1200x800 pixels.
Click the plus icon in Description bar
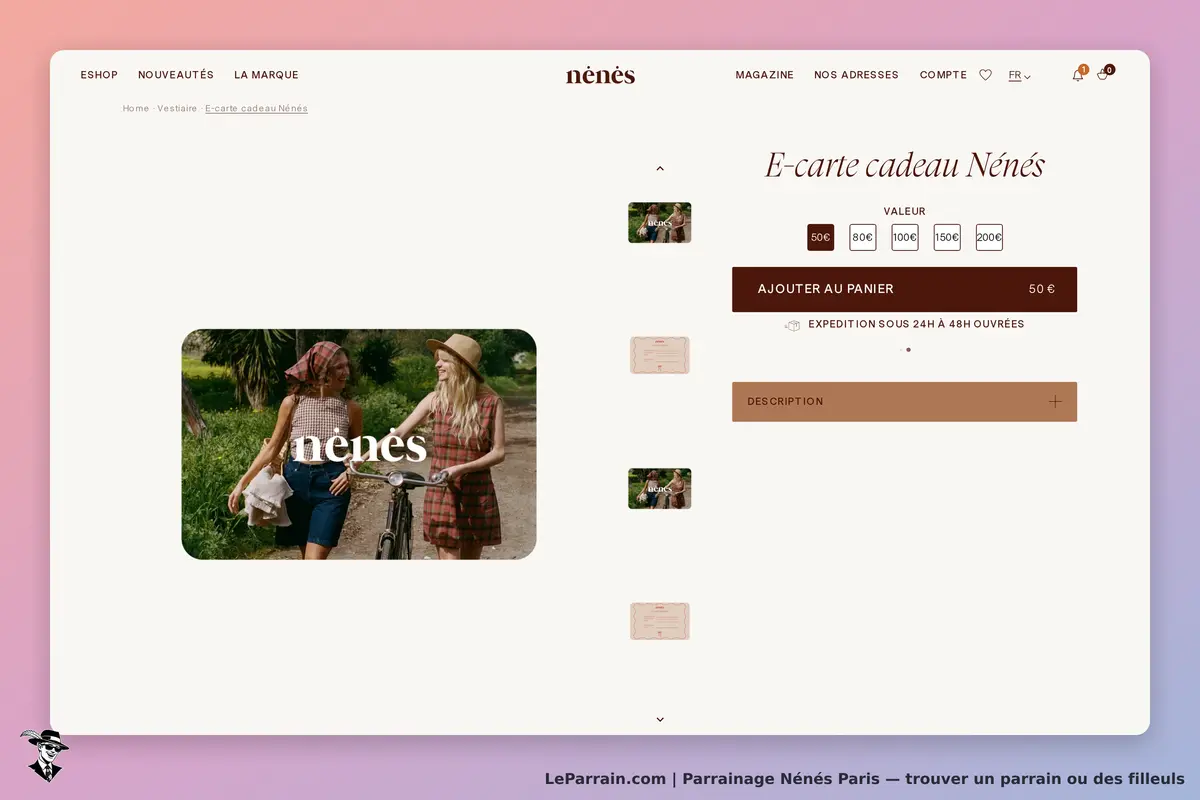pos(1055,402)
